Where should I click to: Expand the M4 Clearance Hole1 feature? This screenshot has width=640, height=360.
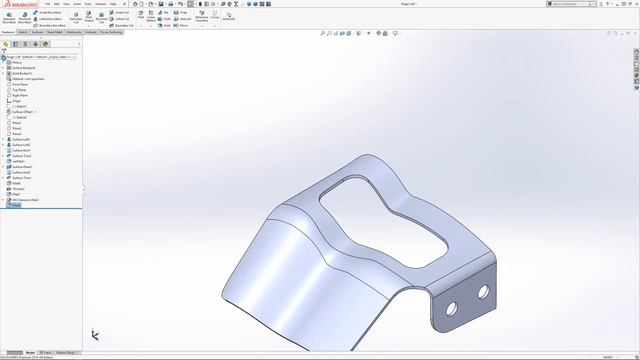coord(3,200)
